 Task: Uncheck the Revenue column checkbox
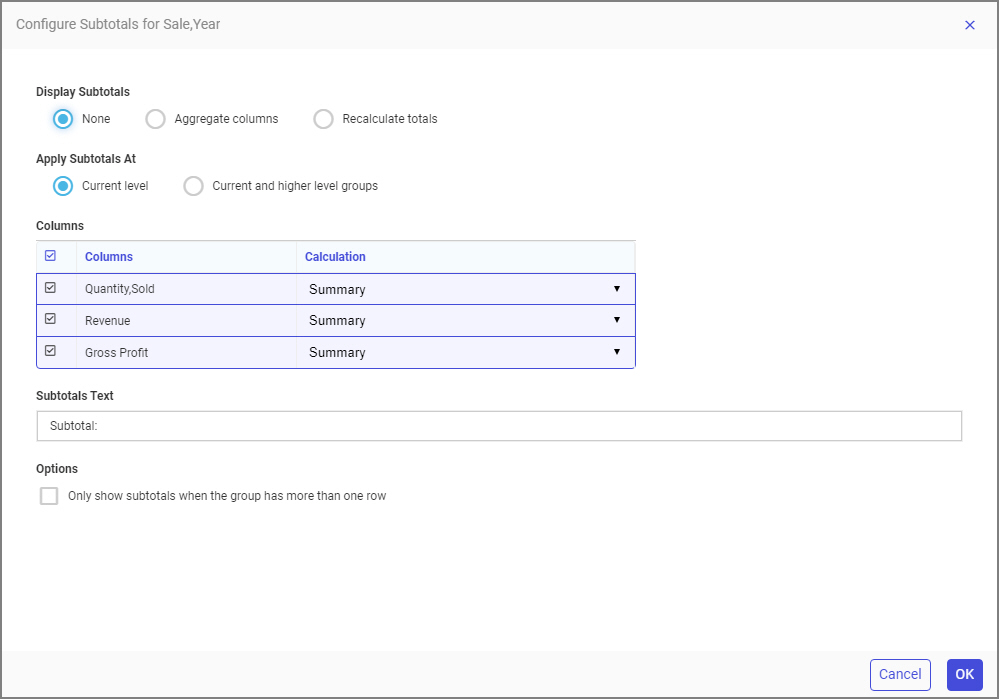click(52, 320)
